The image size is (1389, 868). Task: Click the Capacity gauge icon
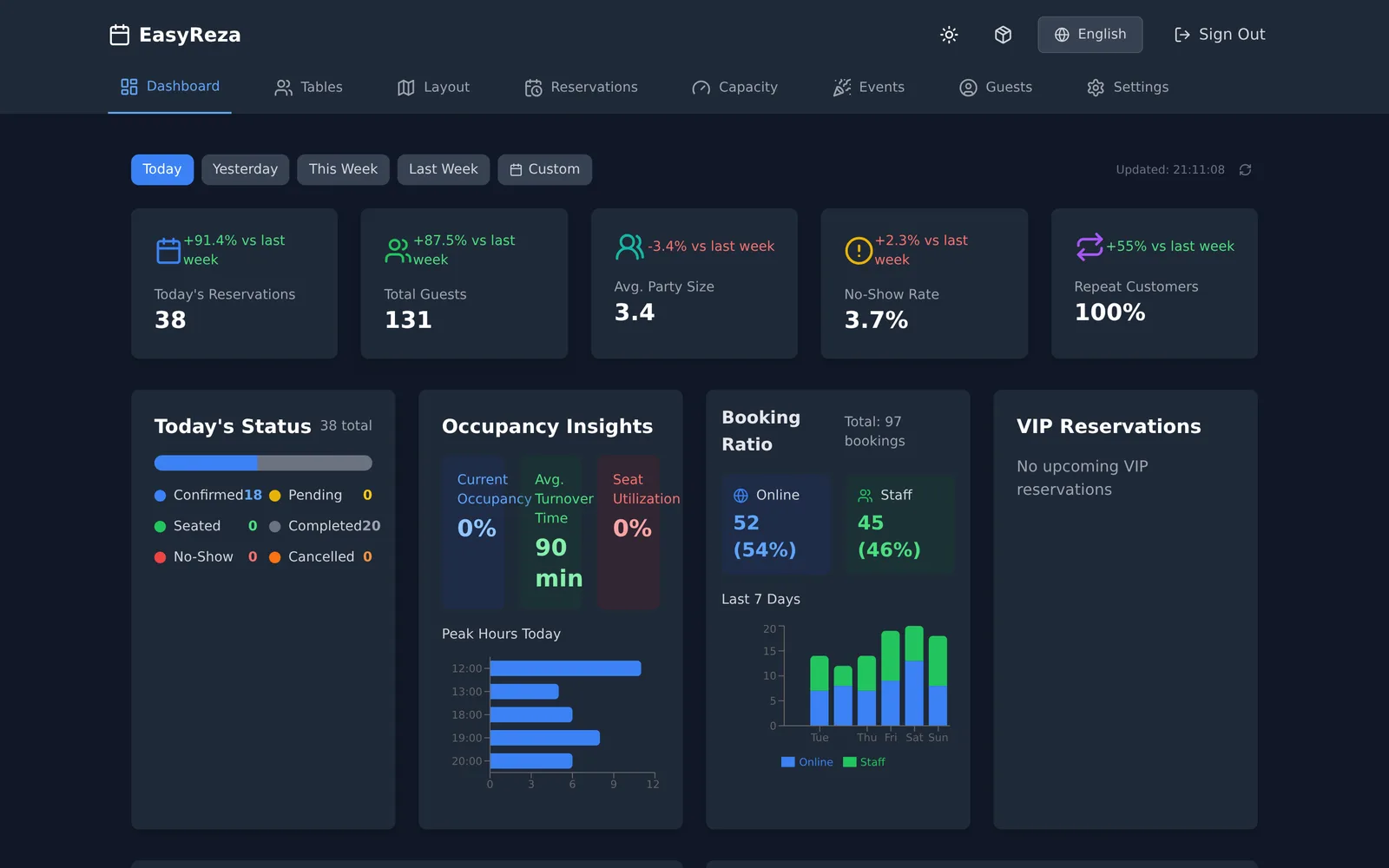click(x=701, y=88)
